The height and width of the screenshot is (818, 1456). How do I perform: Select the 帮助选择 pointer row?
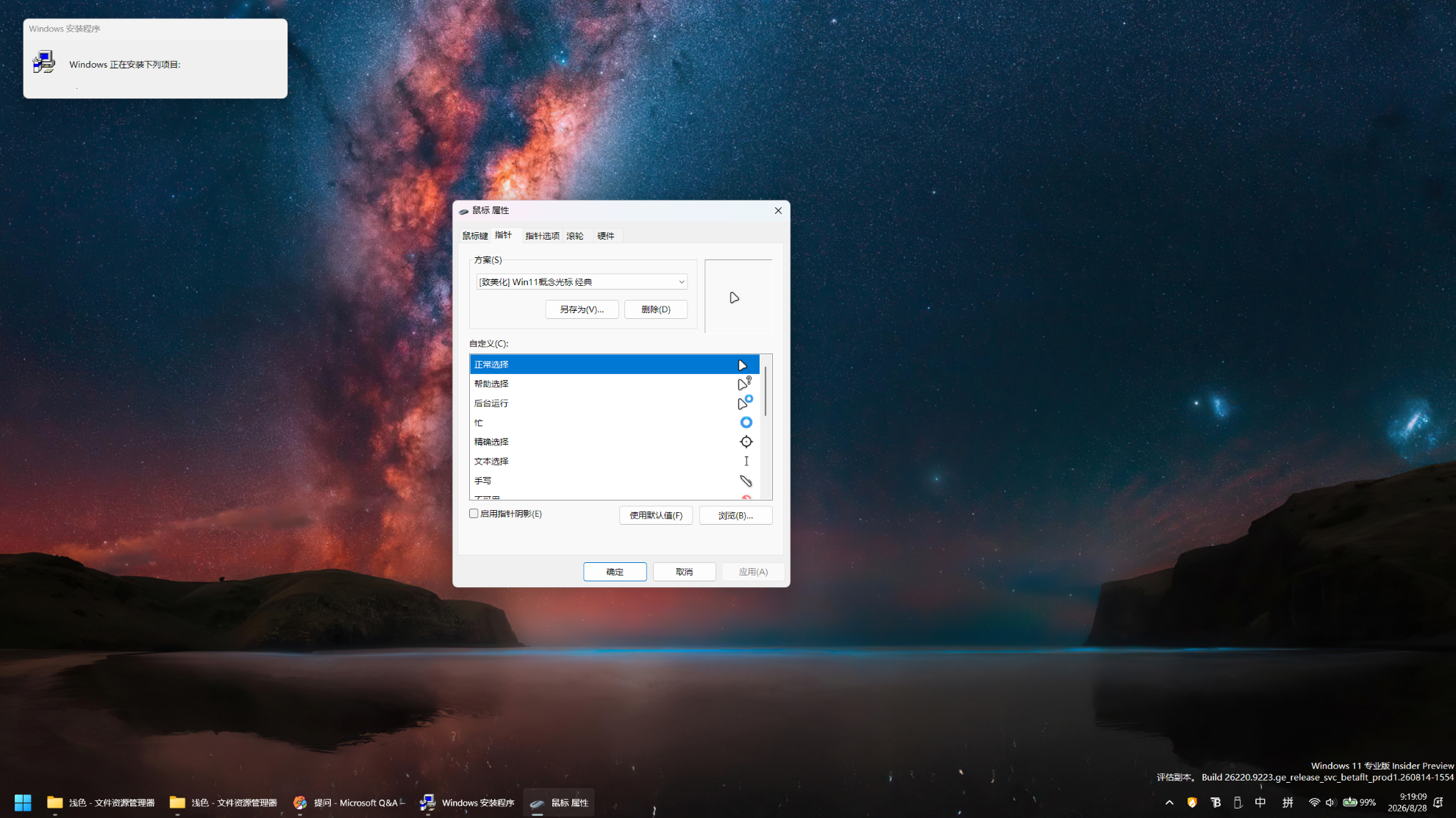click(615, 384)
